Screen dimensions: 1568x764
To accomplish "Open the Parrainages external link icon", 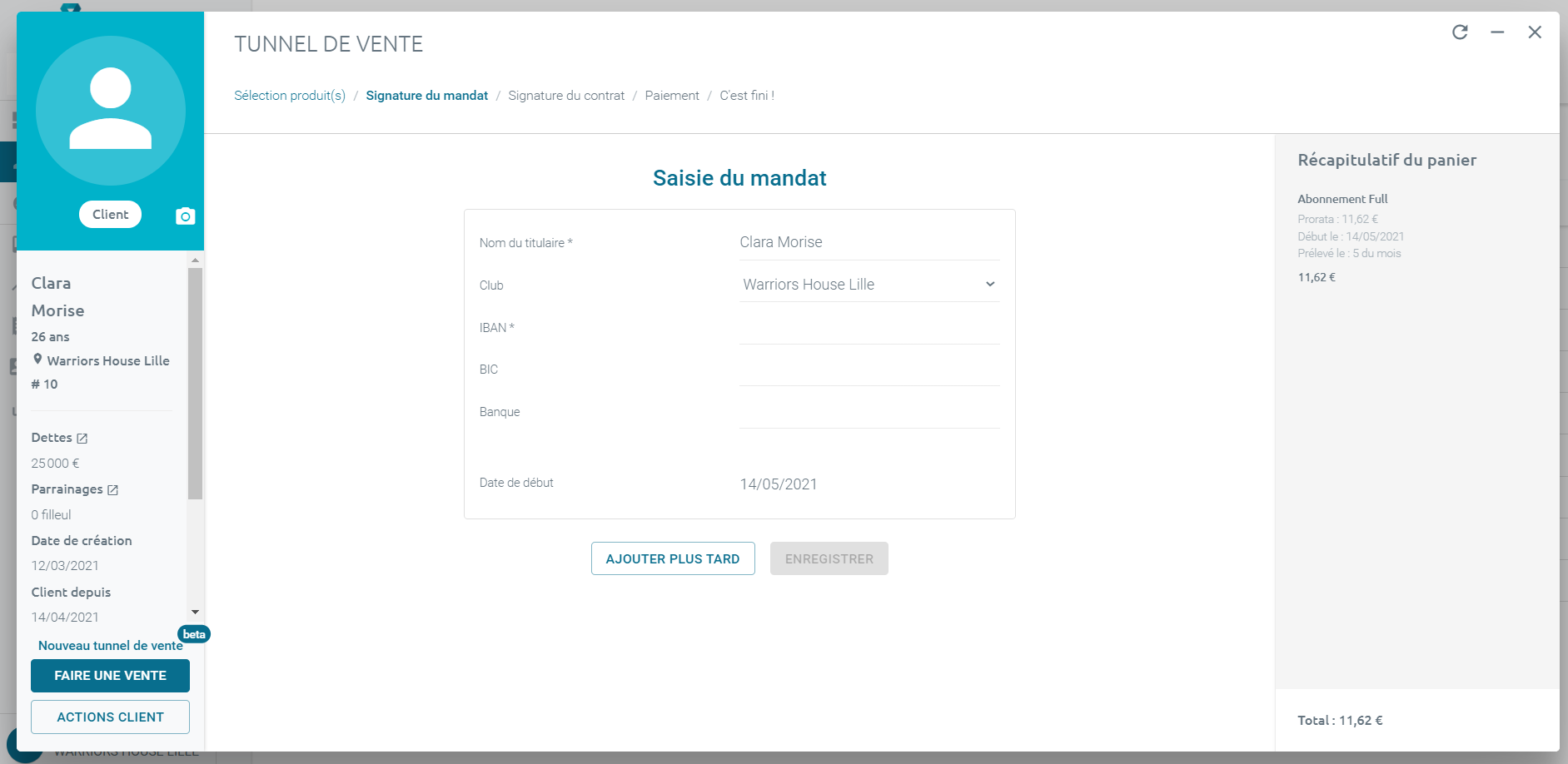I will [x=112, y=490].
